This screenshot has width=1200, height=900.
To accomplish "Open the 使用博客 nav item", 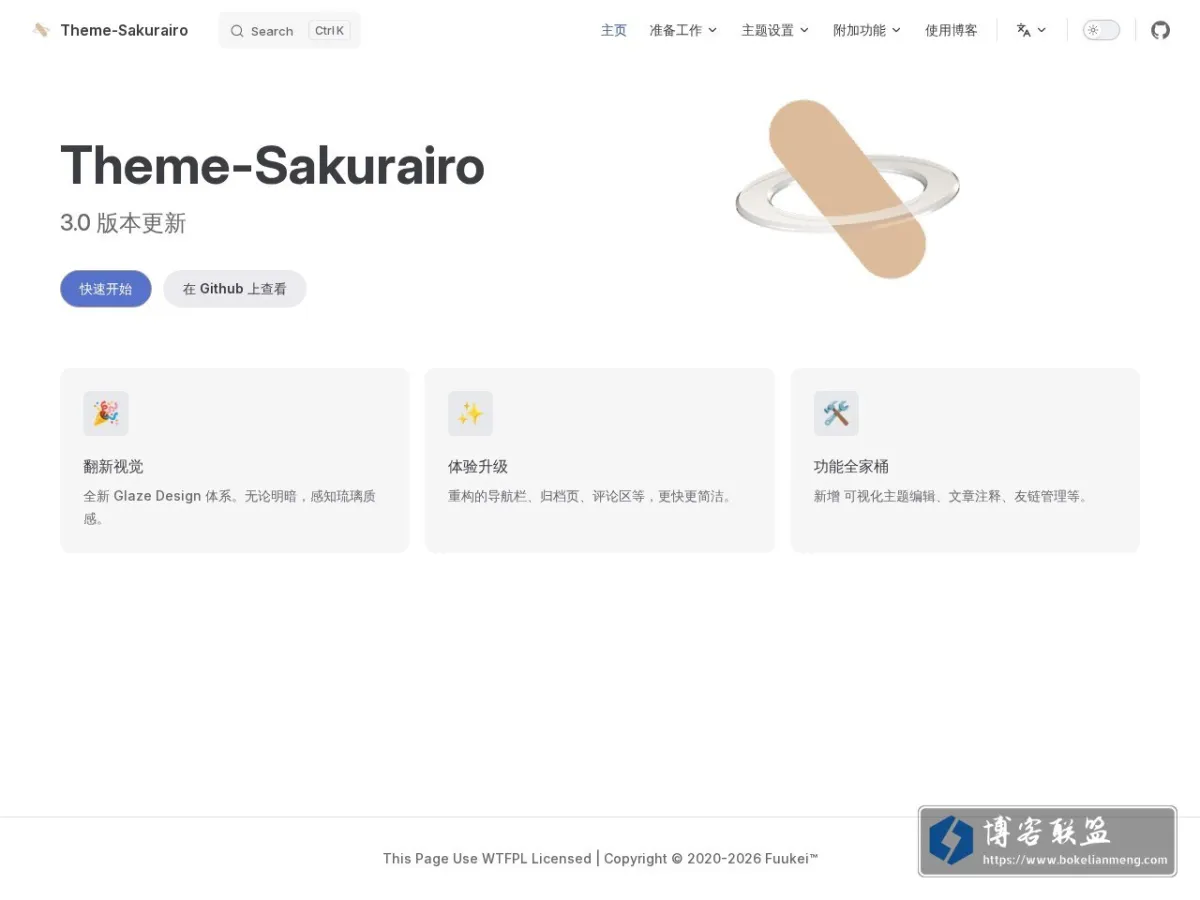I will coord(951,30).
